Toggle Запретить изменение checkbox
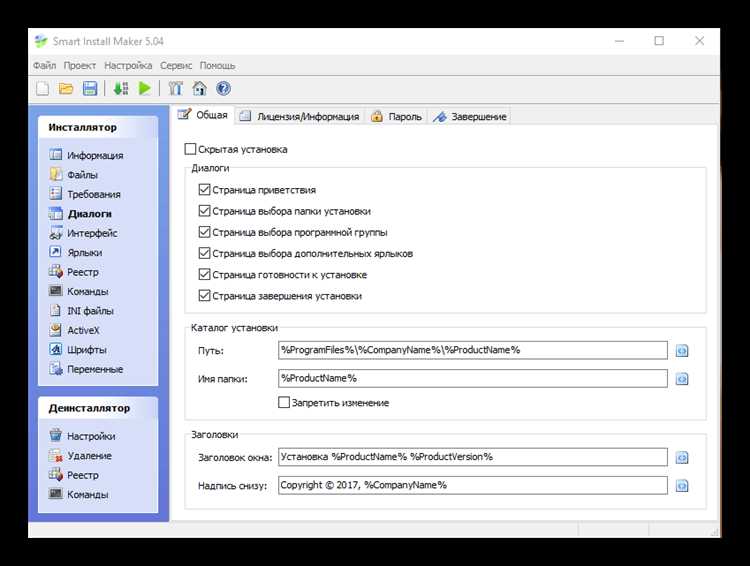This screenshot has height=566, width=750. pyautogui.click(x=284, y=403)
